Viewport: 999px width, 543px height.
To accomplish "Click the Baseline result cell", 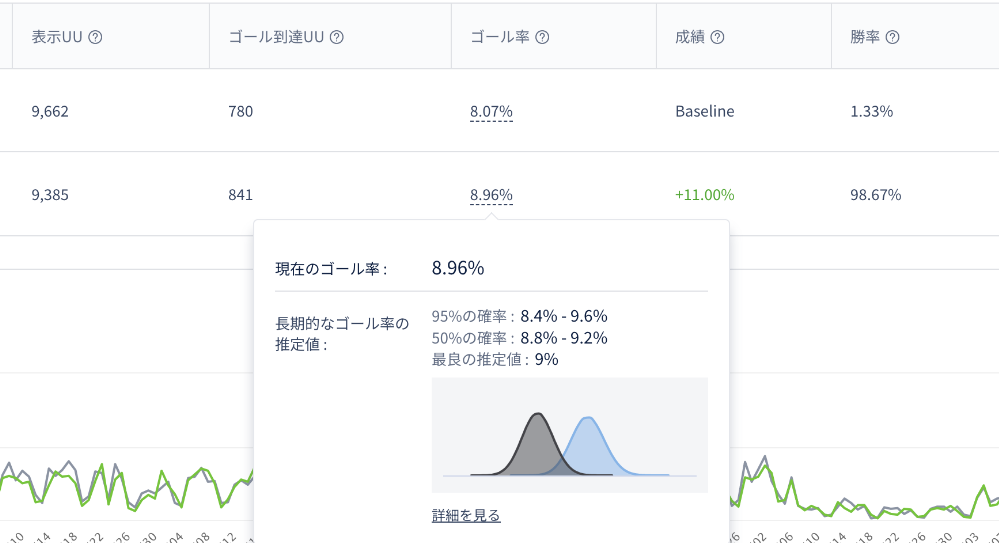I will point(705,112).
